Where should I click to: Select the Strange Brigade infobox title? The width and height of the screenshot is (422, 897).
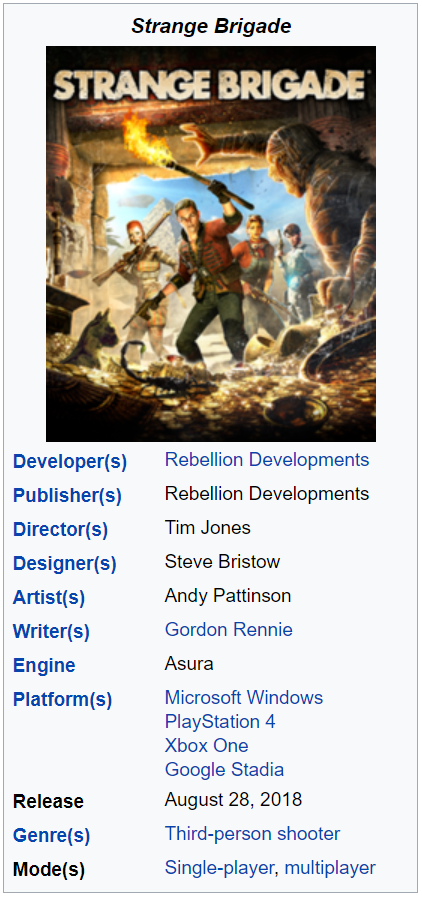click(212, 26)
